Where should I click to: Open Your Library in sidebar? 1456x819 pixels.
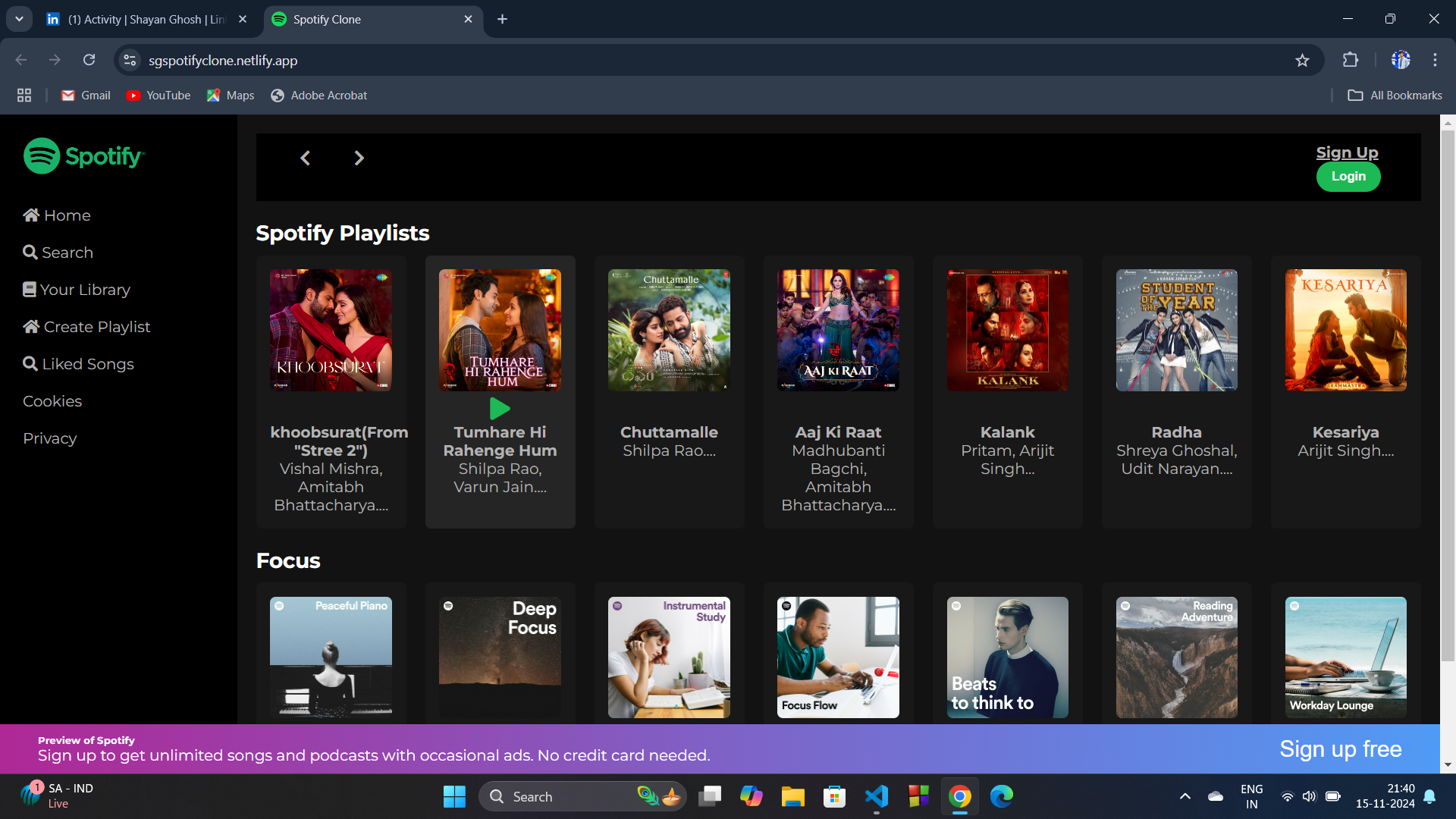77,290
